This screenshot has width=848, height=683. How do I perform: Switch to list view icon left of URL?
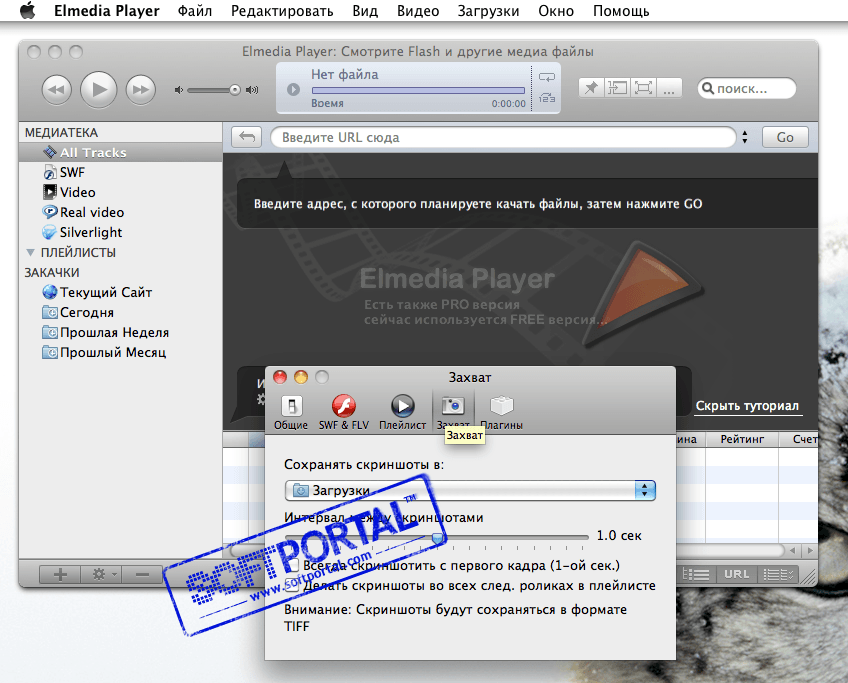coord(696,574)
